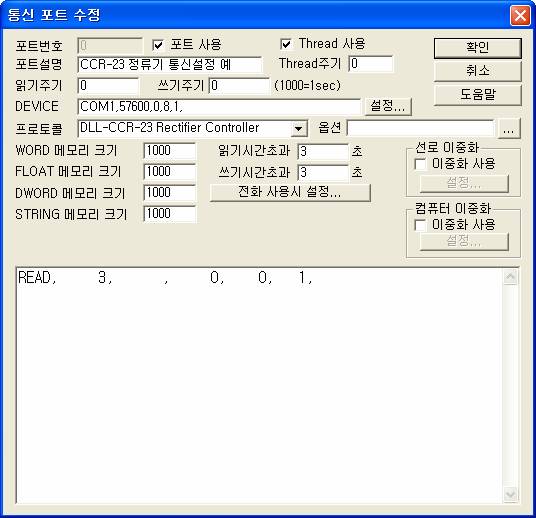Click the 쓰기시간초과 field
The height and width of the screenshot is (518, 536).
(323, 173)
